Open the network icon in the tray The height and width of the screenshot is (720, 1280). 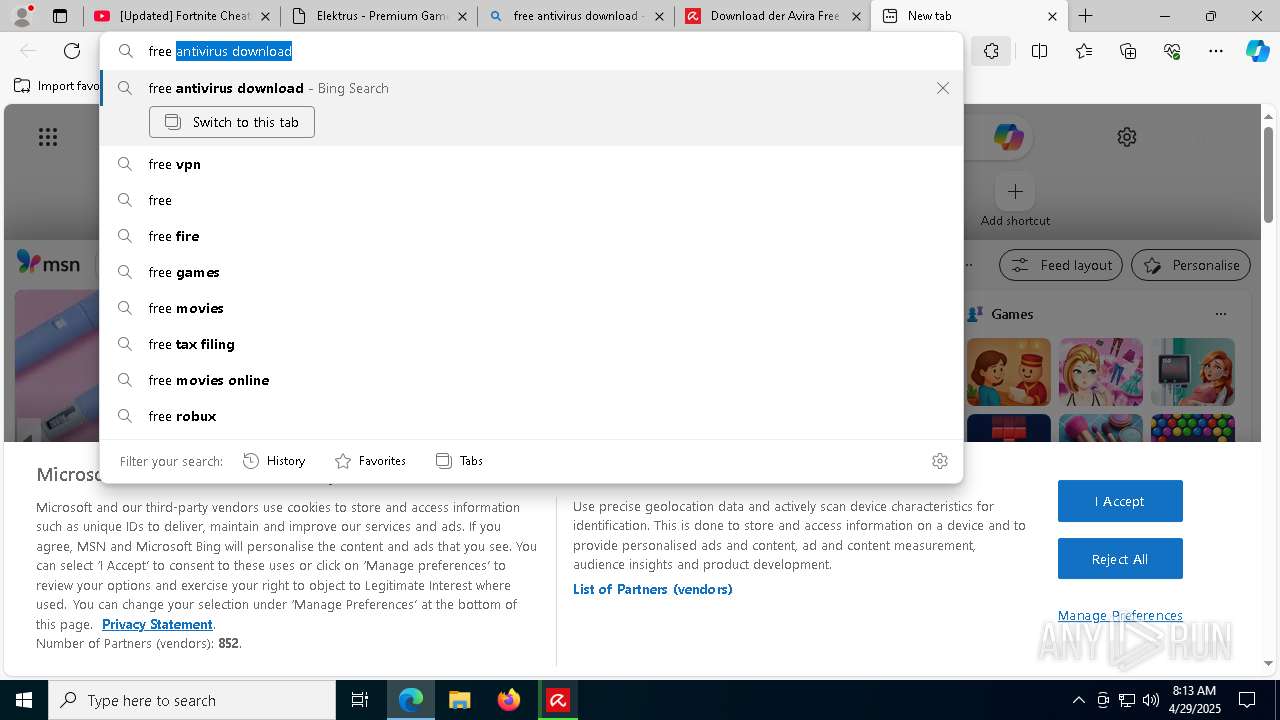(x=1127, y=700)
